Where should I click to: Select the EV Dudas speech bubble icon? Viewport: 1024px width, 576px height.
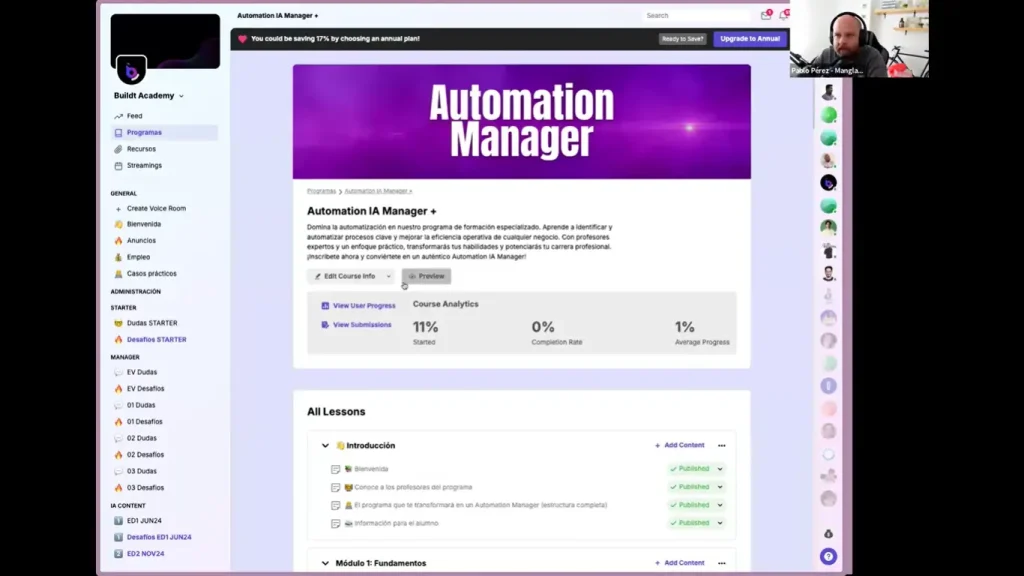pos(119,372)
